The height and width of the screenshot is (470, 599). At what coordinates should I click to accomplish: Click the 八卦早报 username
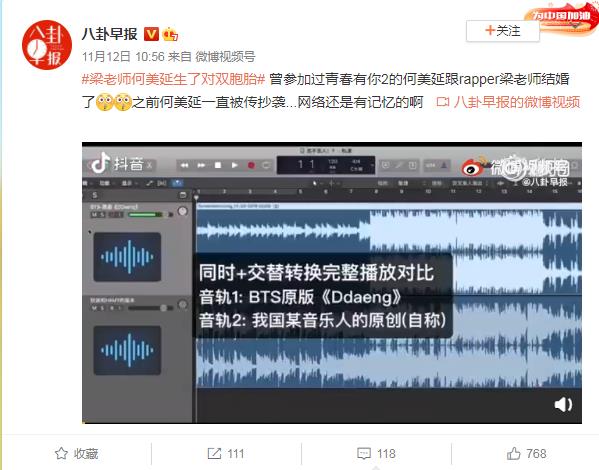pos(110,34)
